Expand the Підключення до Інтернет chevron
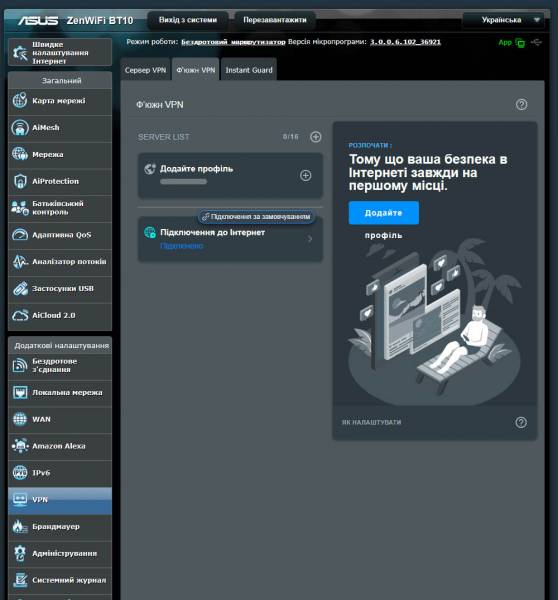 pyautogui.click(x=310, y=239)
